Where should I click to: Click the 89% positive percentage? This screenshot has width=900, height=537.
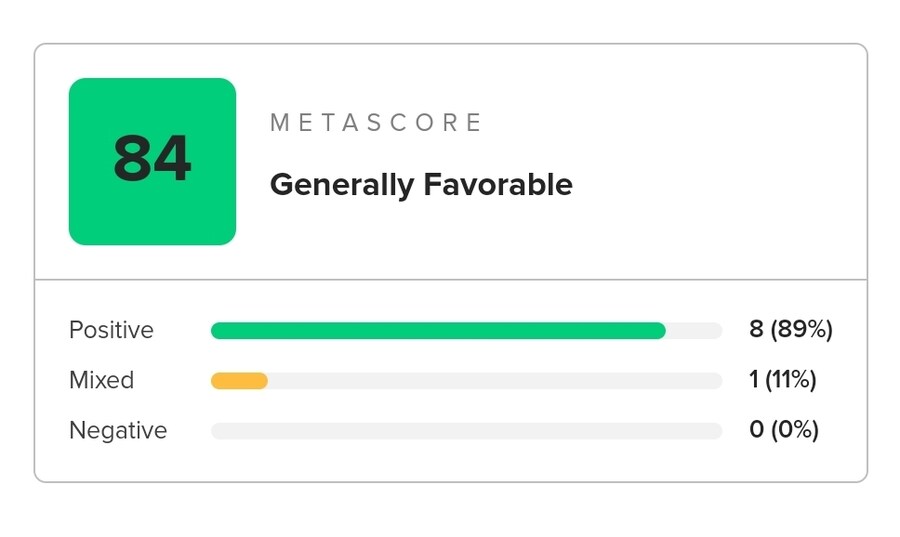point(801,330)
